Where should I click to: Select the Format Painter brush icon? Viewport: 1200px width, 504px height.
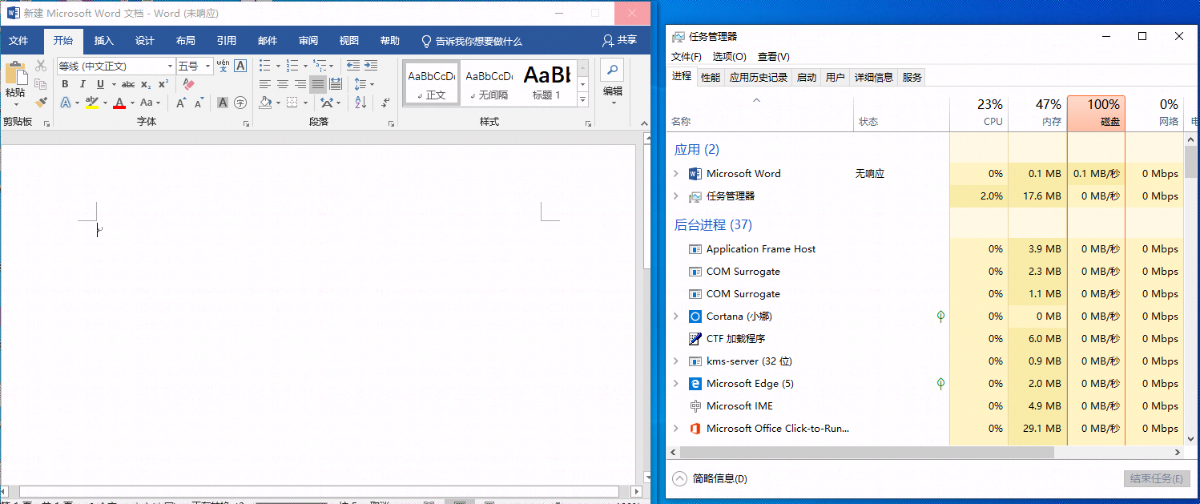coord(41,102)
